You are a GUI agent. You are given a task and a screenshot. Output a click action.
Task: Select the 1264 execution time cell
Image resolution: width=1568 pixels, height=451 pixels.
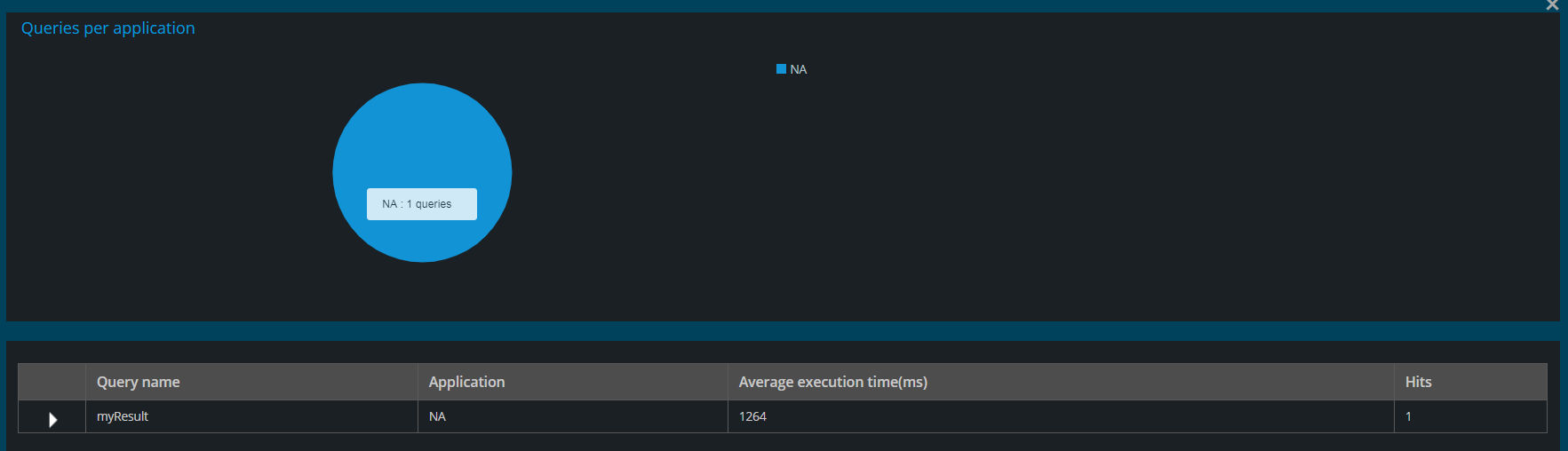point(1061,416)
